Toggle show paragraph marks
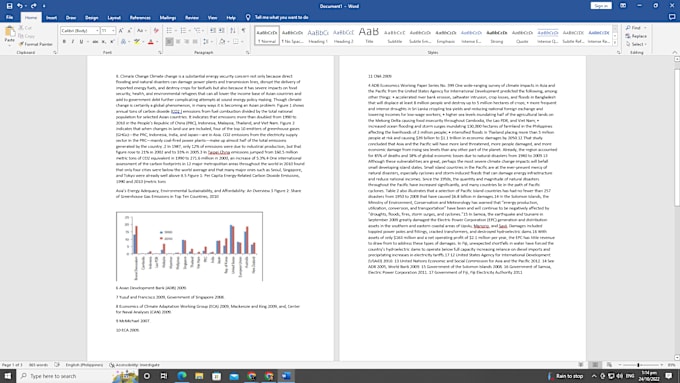This screenshot has width=680, height=383. point(243,31)
